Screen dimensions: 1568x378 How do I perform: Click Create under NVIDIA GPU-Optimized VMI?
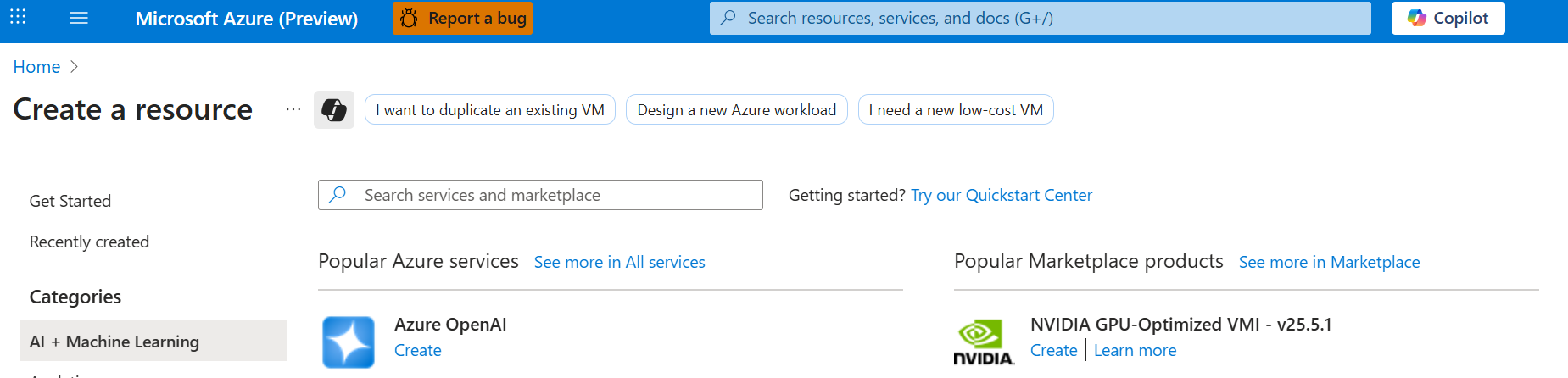[1054, 351]
